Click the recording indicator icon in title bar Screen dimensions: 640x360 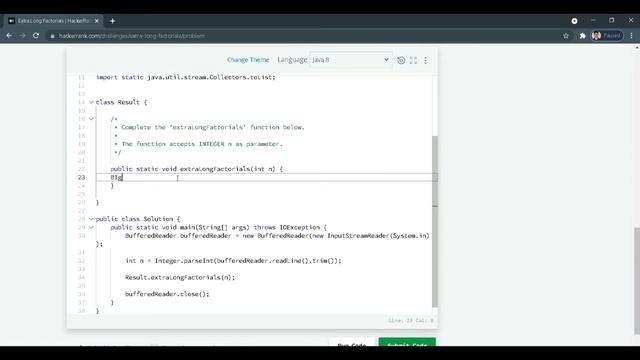pyautogui.click(x=574, y=21)
